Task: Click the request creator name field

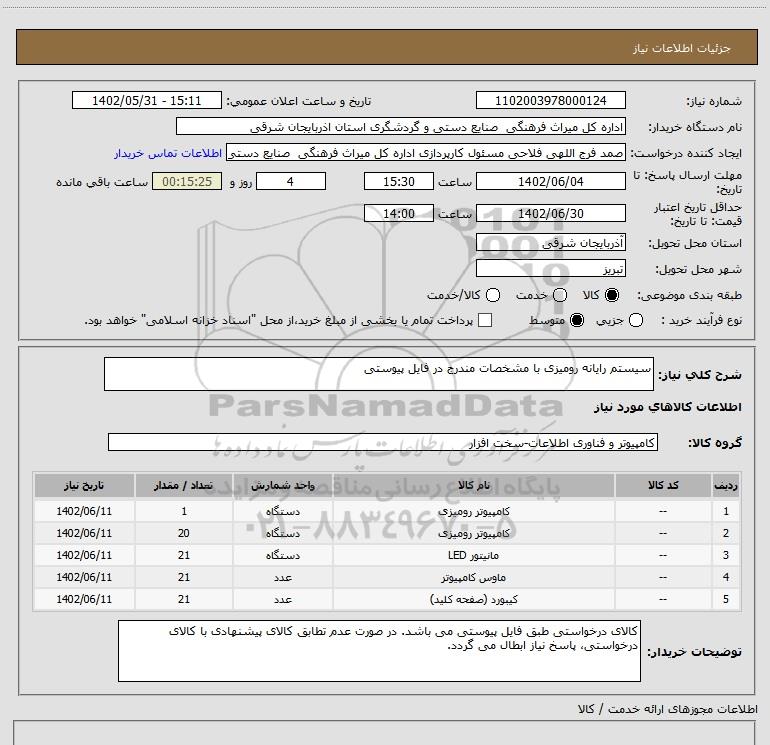Action: point(426,153)
